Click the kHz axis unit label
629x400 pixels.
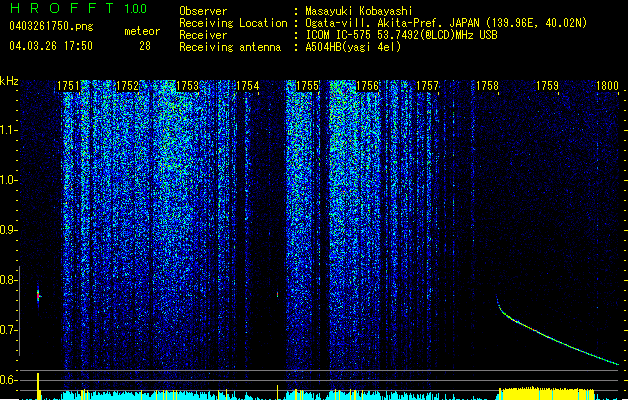[x=9, y=81]
